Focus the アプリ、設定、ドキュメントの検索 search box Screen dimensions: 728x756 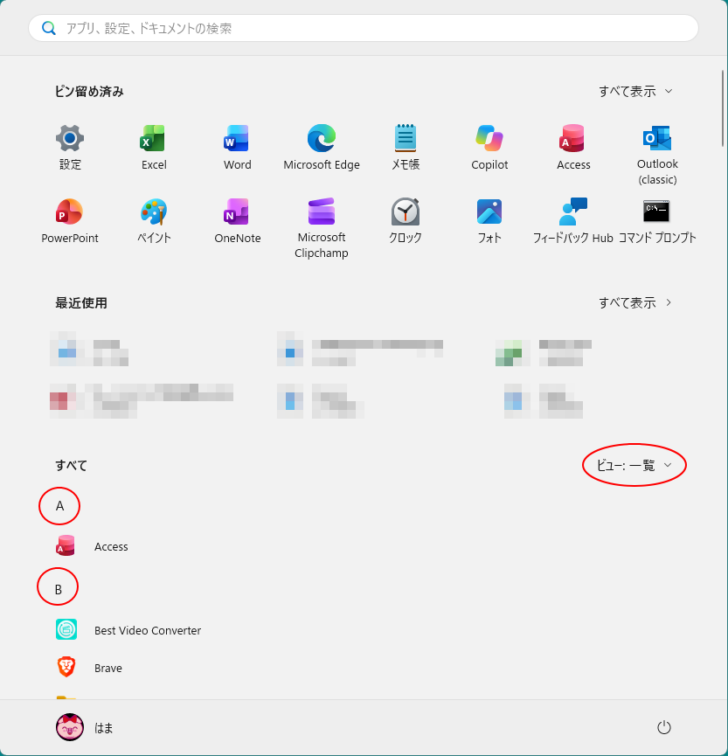(364, 28)
